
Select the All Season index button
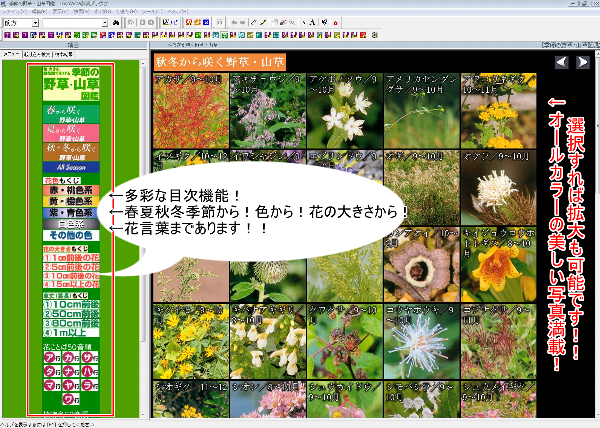[71, 167]
